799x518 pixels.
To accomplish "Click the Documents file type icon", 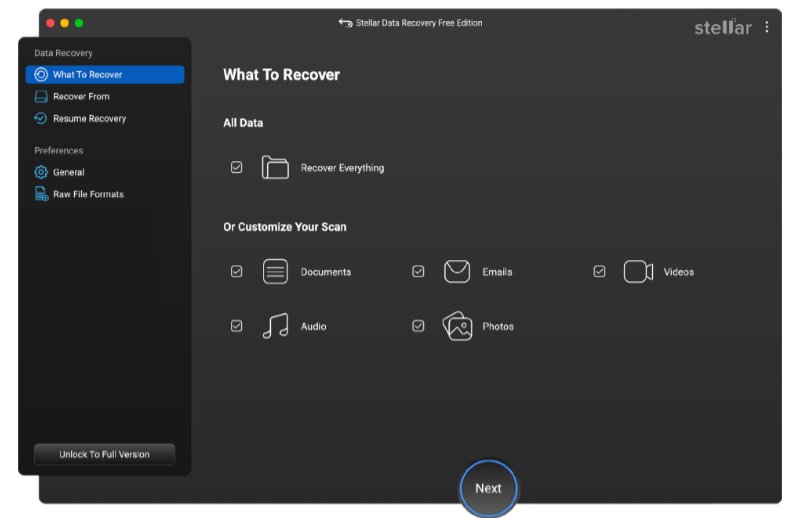I will 275,272.
